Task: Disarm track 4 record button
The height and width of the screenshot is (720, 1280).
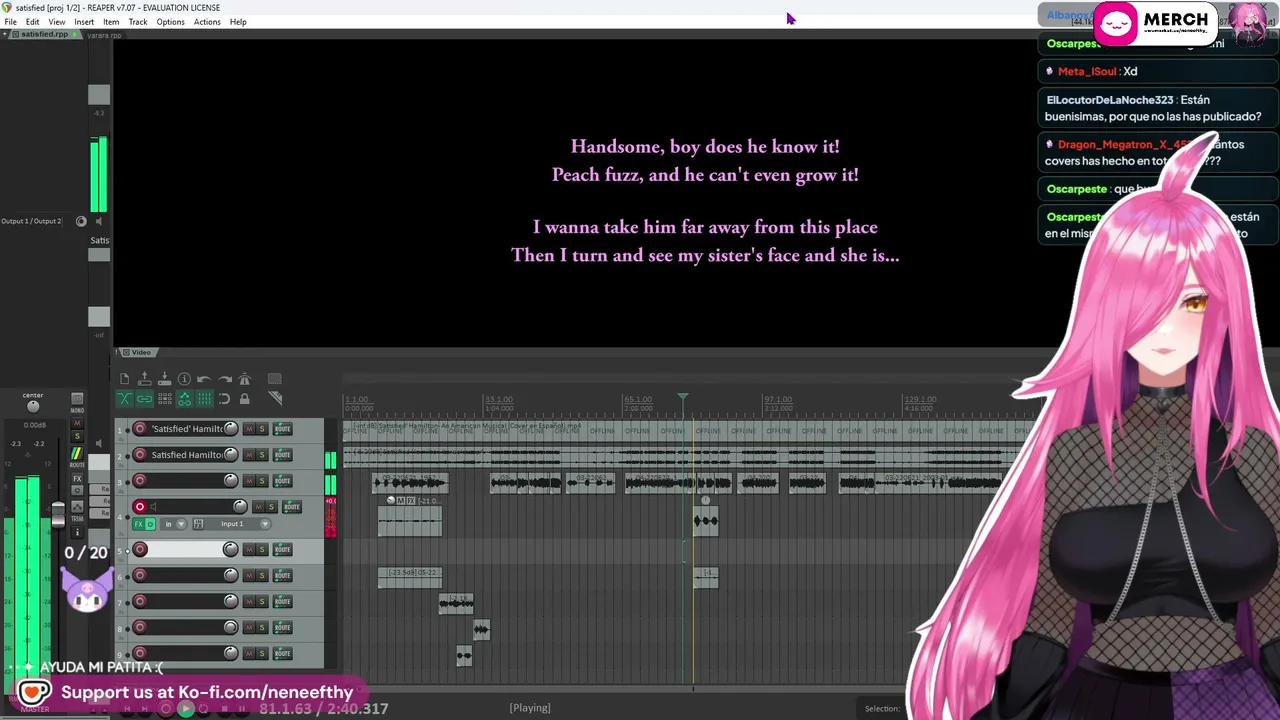Action: (x=140, y=507)
